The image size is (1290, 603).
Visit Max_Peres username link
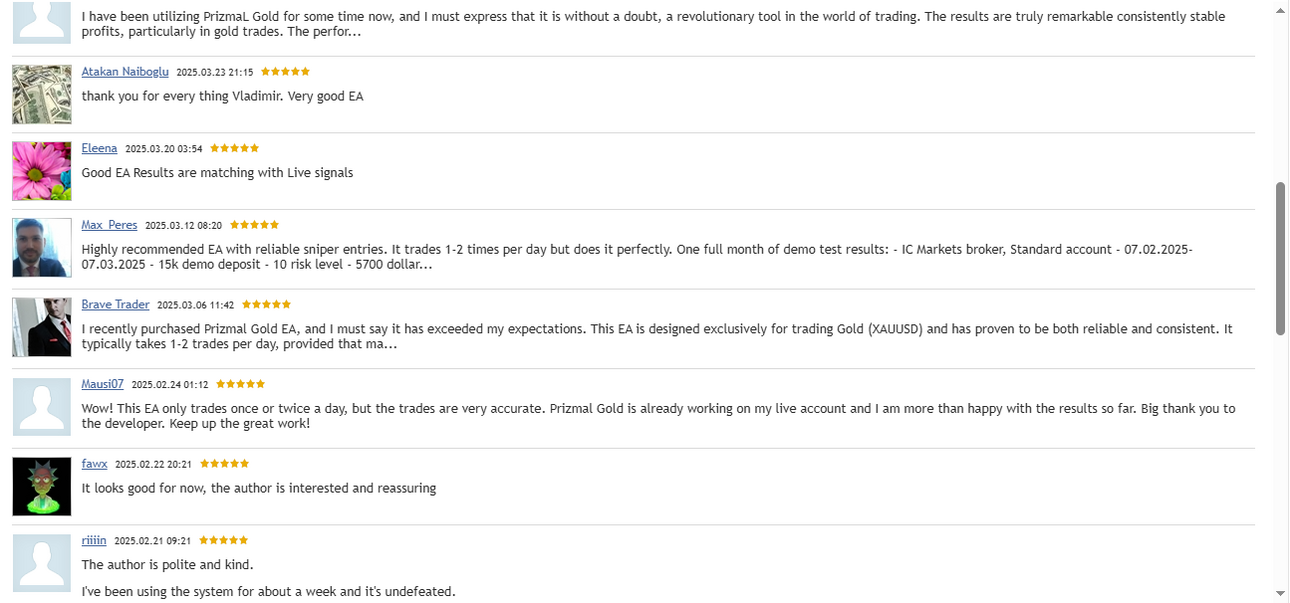click(109, 225)
